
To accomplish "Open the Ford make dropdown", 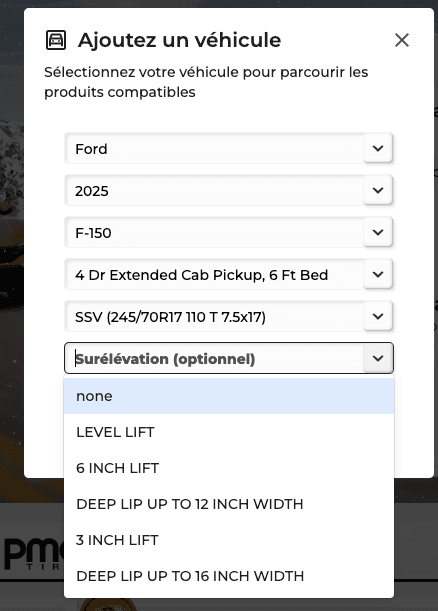I will pos(229,148).
